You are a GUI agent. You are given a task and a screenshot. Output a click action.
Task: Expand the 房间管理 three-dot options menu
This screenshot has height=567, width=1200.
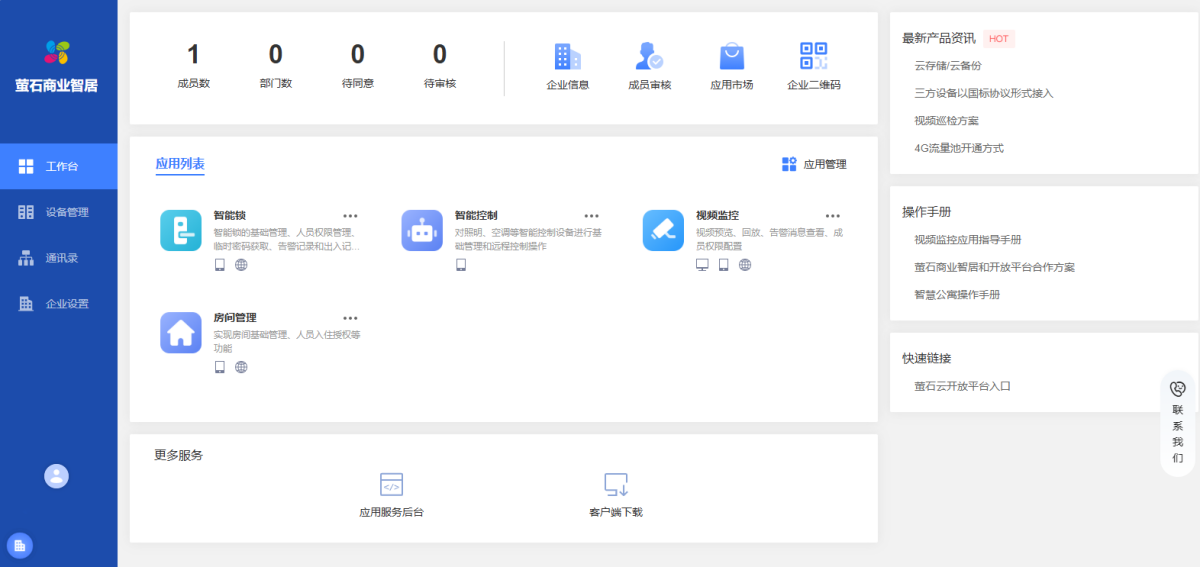click(x=350, y=318)
